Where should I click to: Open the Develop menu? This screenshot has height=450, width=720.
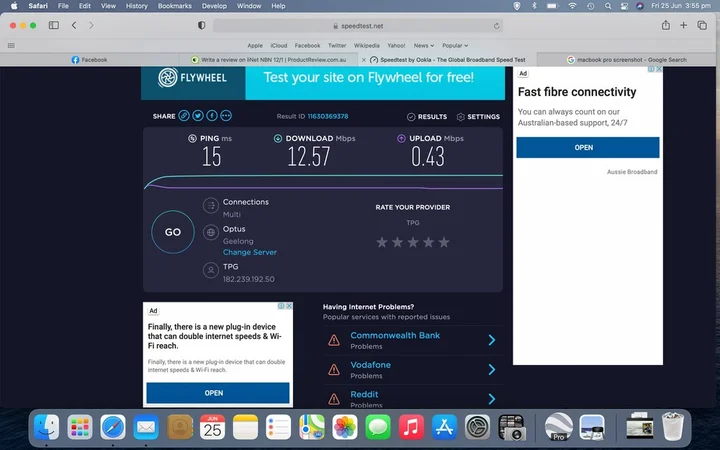point(214,6)
